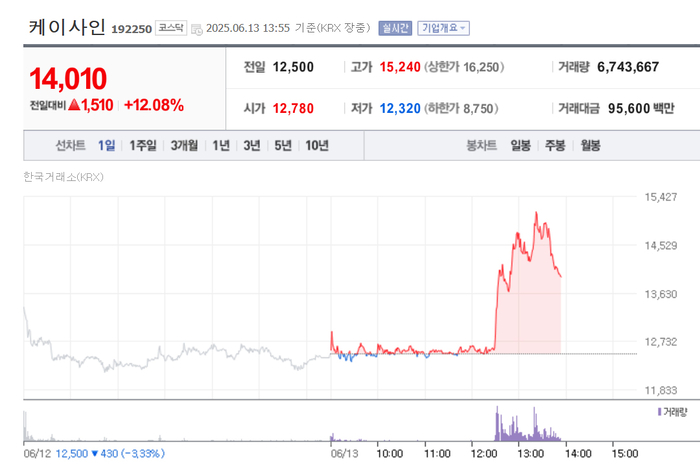Click the stock name 케이사인

pyautogui.click(x=67, y=27)
